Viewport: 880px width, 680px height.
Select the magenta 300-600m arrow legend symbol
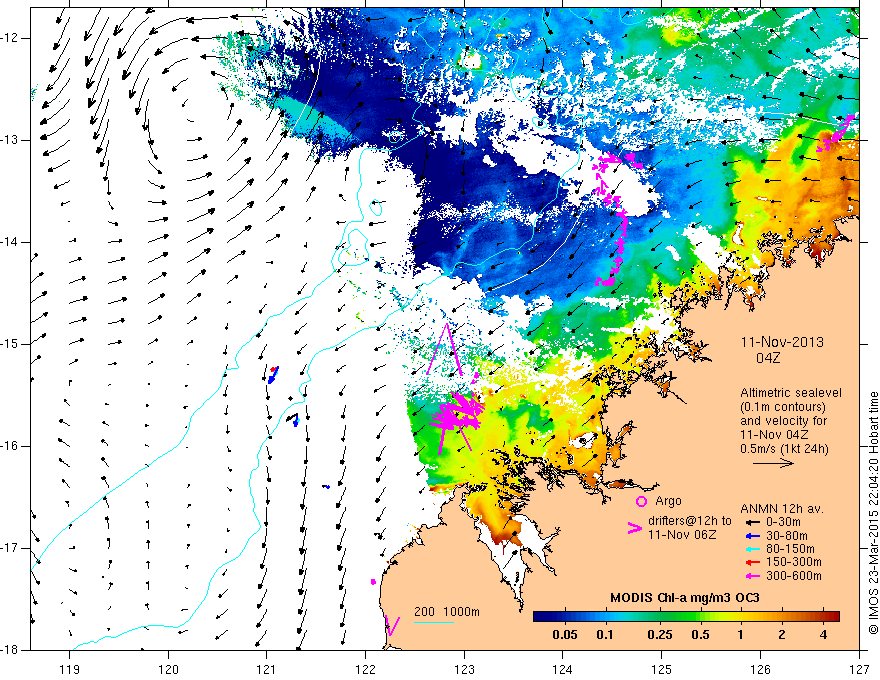click(752, 576)
